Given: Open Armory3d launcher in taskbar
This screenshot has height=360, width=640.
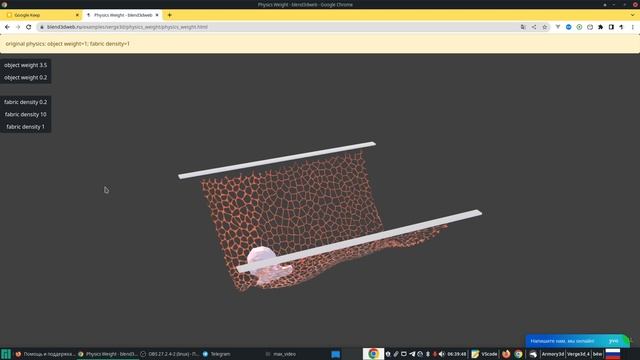Looking at the screenshot, I should [553, 354].
